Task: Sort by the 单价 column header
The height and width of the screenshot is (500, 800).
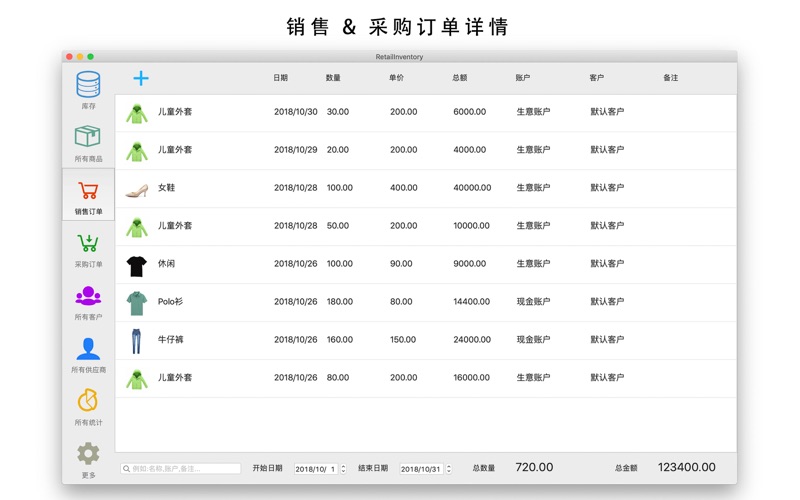Action: click(x=396, y=78)
